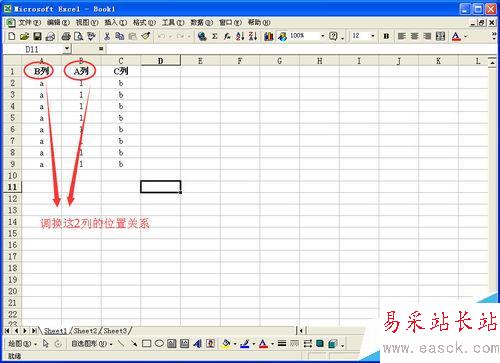
Task: Open Print Preview from toolbar
Action: [79, 36]
